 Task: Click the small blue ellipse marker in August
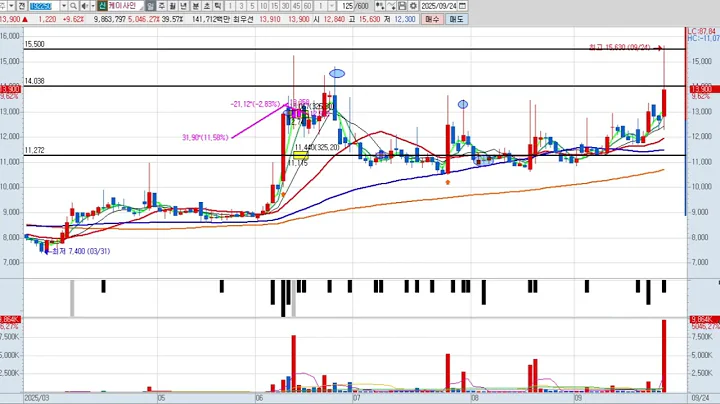[x=463, y=104]
